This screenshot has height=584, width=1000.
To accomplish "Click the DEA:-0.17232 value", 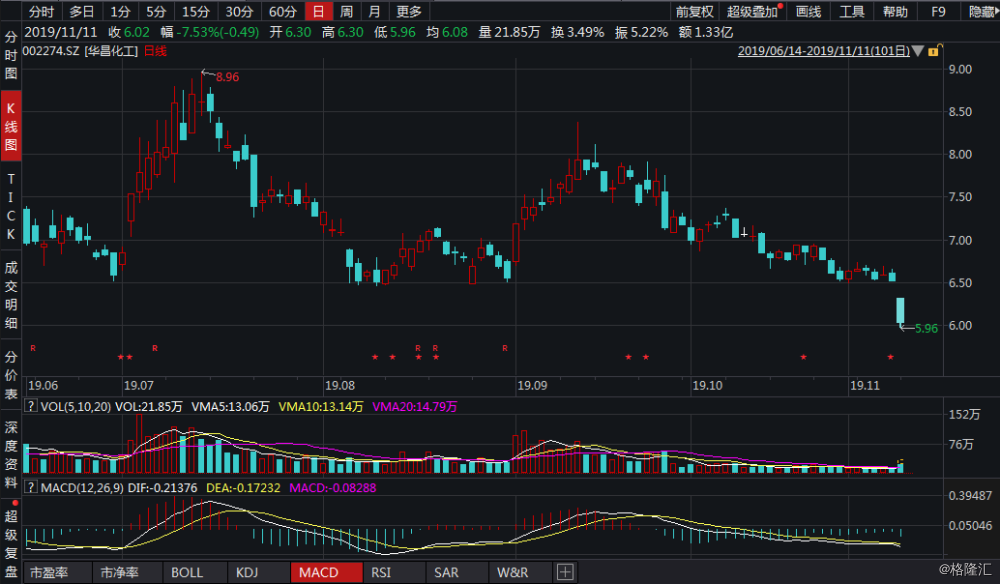I will coord(243,488).
